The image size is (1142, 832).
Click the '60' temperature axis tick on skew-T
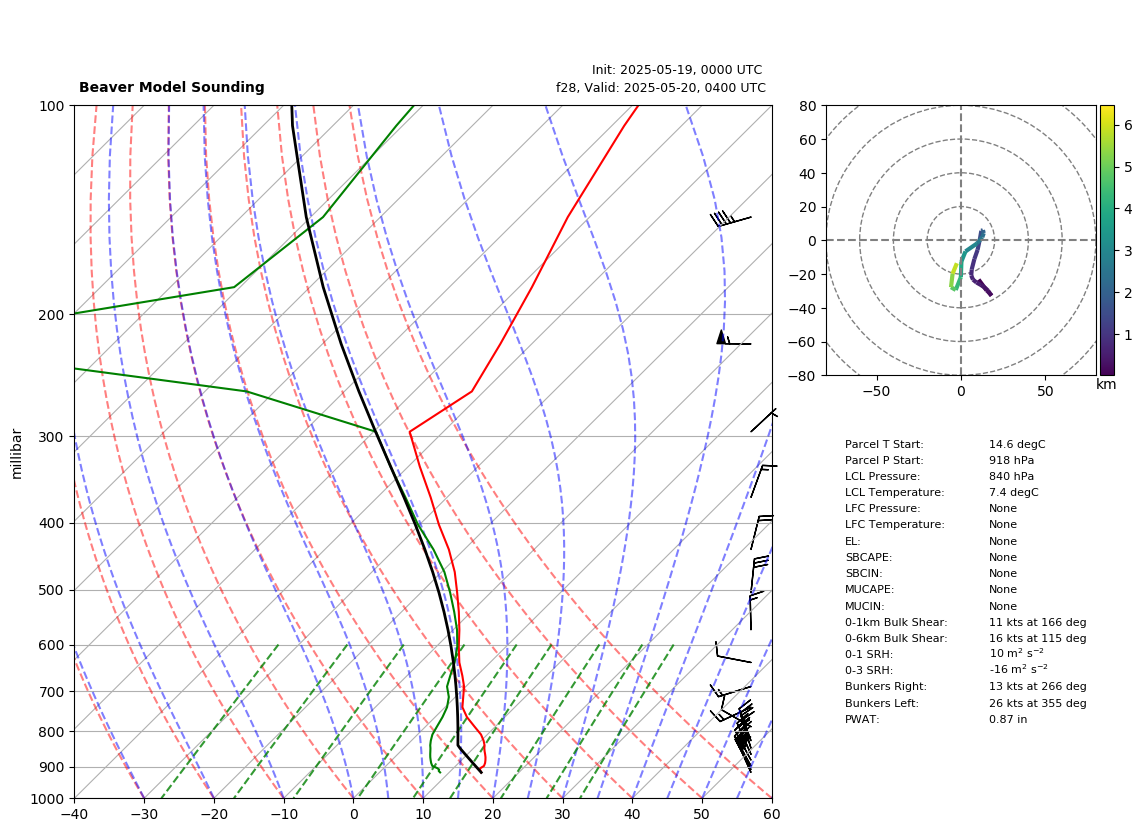tap(772, 814)
